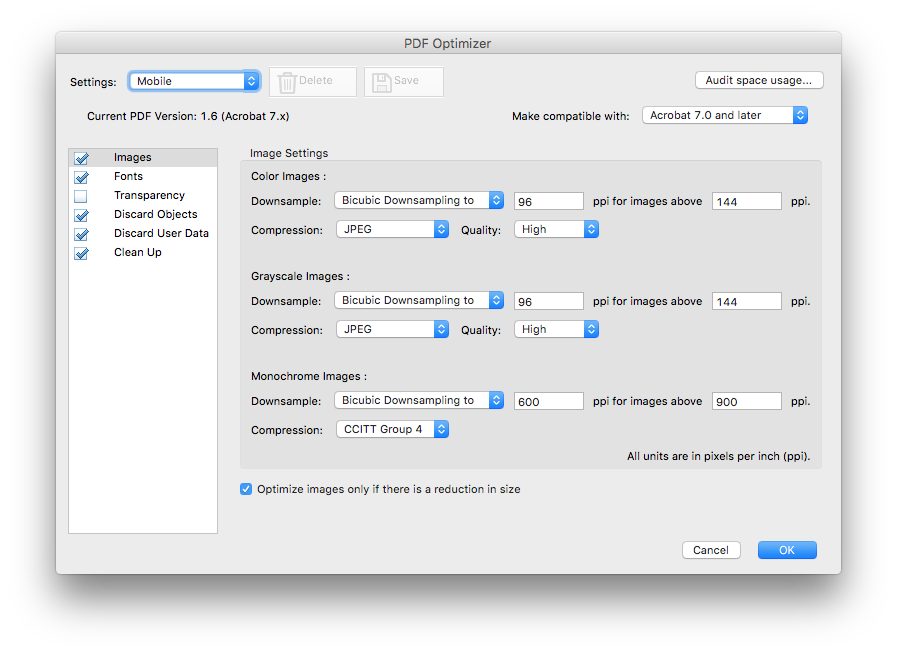
Task: Disable the Discard Objects checkbox
Action: [82, 214]
